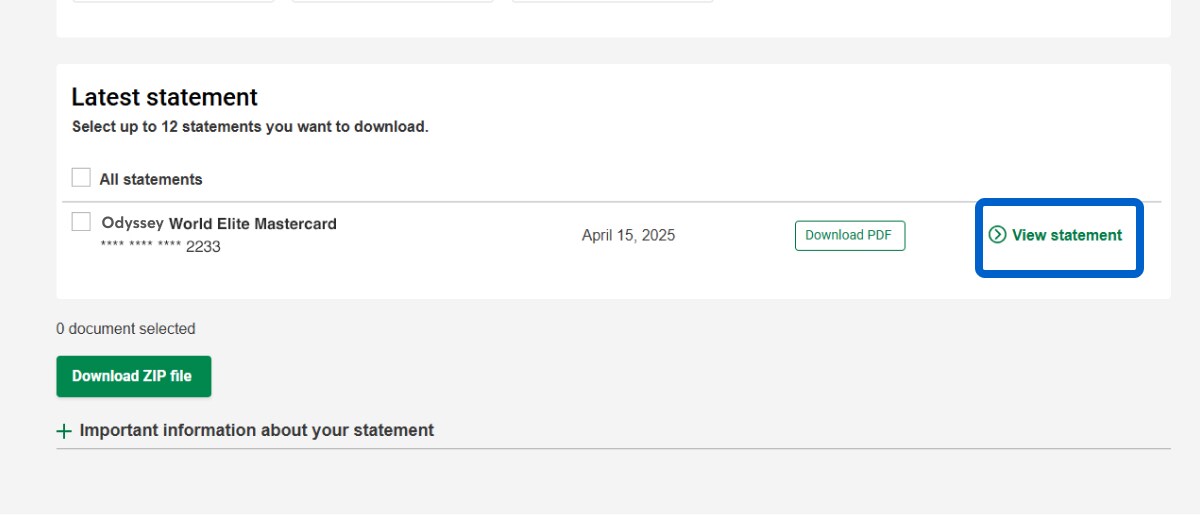The image size is (1200, 515).
Task: Click the masked card number ending 2233
Action: coord(160,246)
